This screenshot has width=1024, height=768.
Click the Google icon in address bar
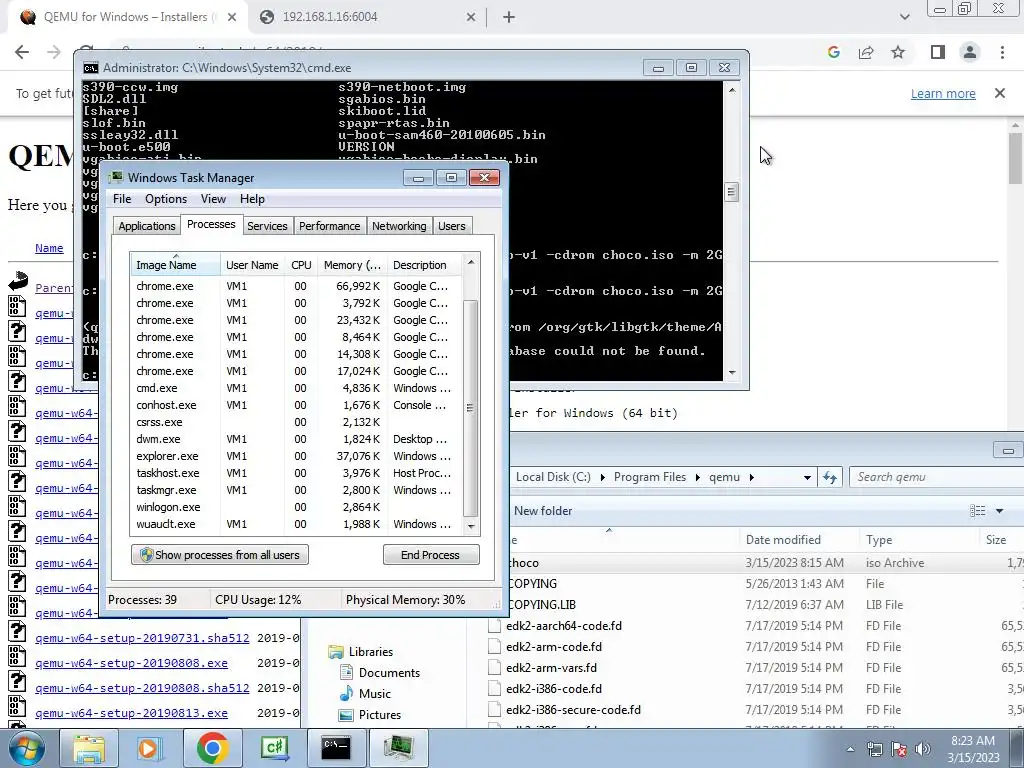coord(833,52)
